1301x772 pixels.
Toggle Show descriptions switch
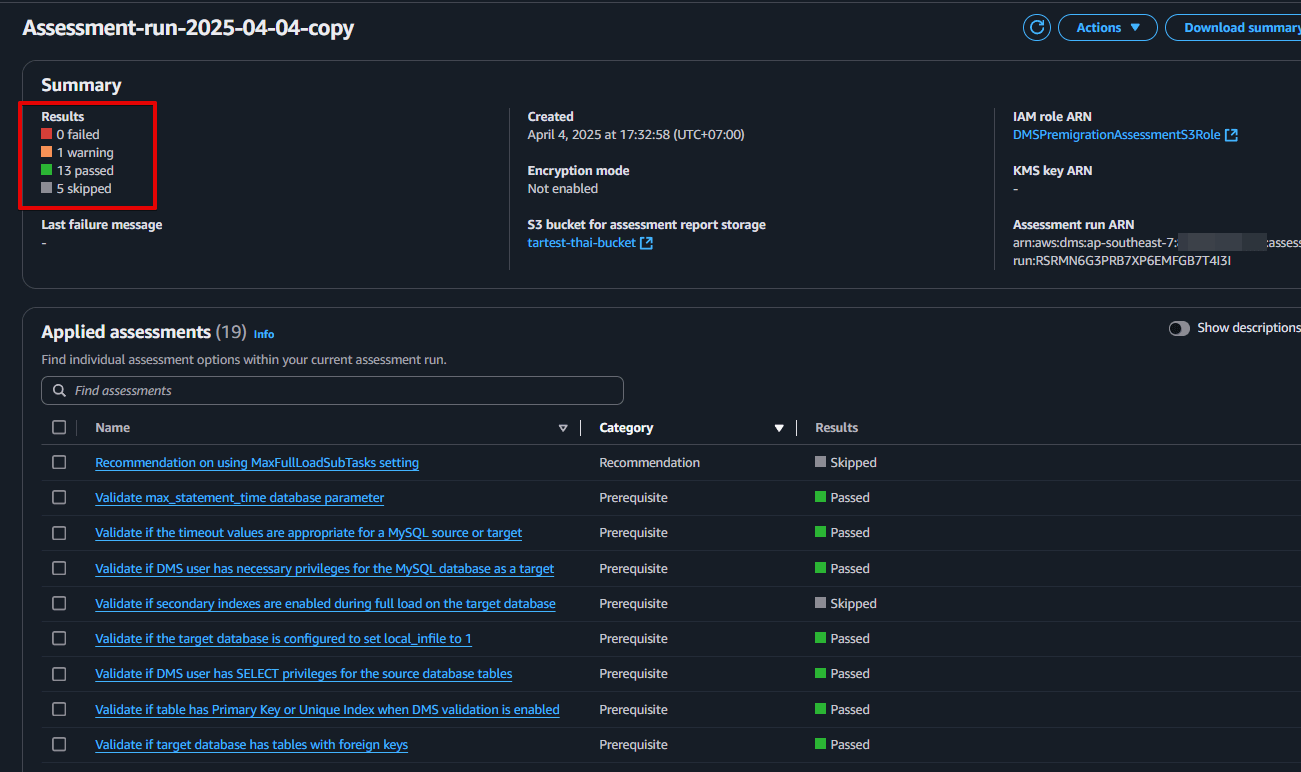click(1179, 328)
